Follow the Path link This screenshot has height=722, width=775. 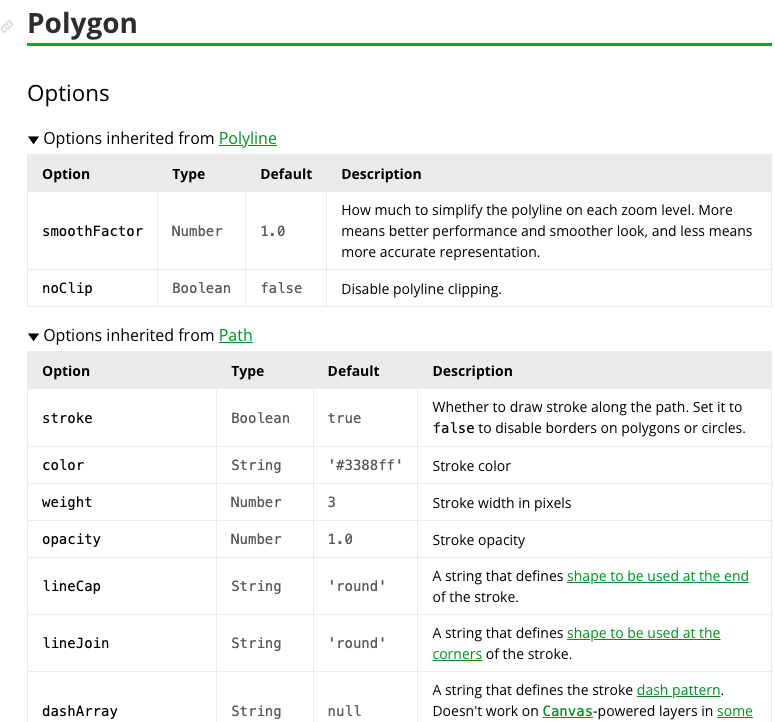click(235, 336)
